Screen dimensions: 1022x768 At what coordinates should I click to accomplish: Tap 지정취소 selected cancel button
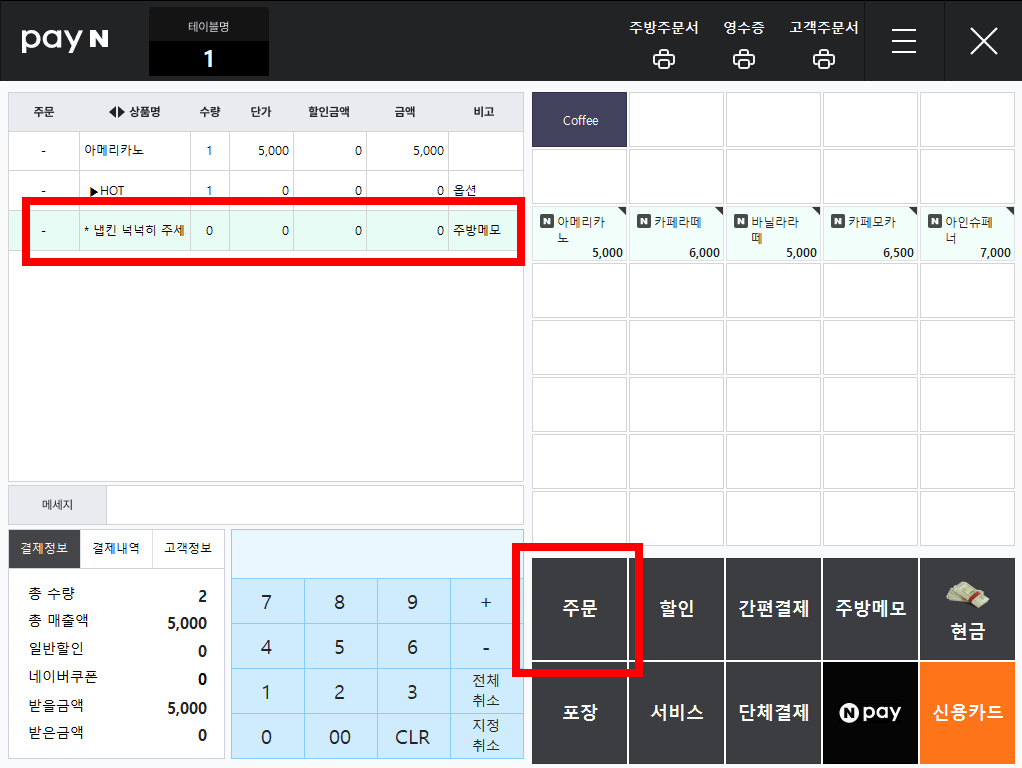tap(486, 735)
